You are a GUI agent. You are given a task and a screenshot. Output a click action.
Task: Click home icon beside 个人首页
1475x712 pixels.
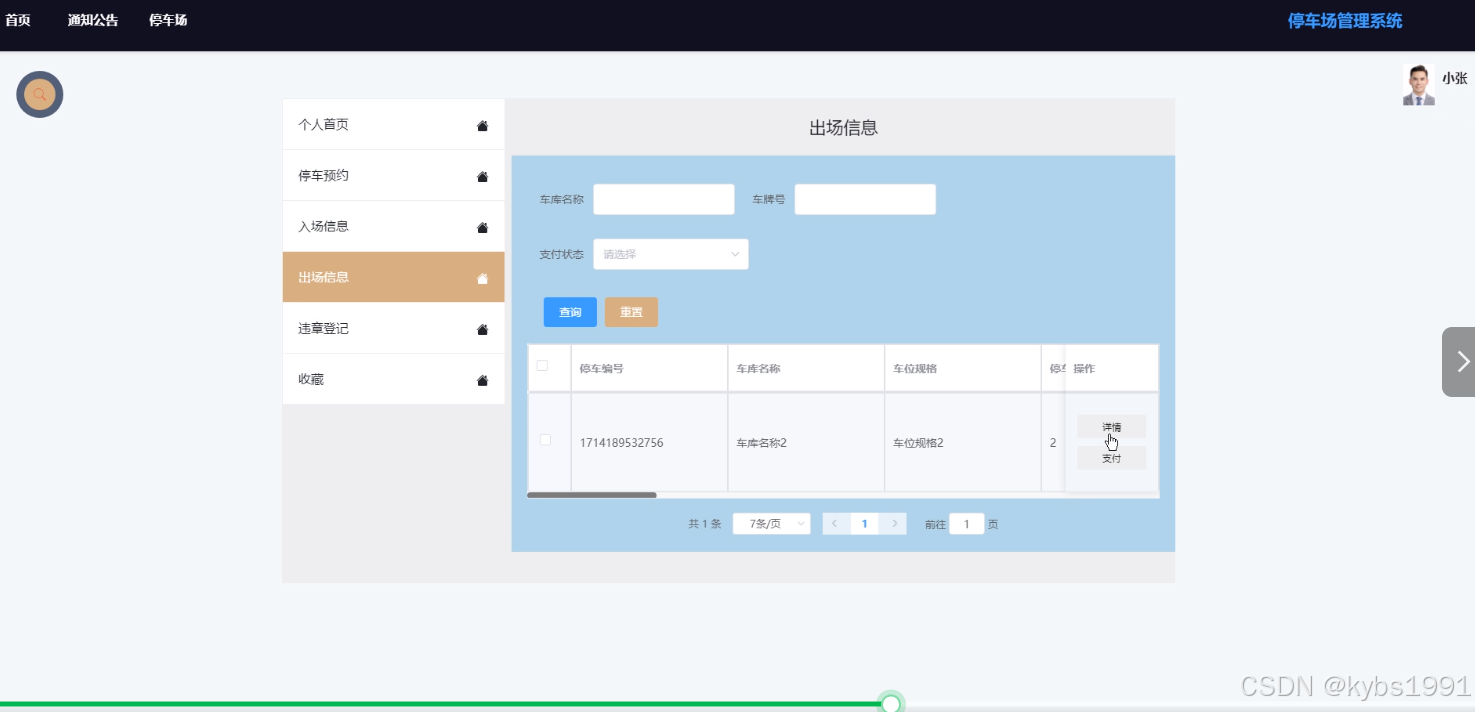tap(482, 125)
